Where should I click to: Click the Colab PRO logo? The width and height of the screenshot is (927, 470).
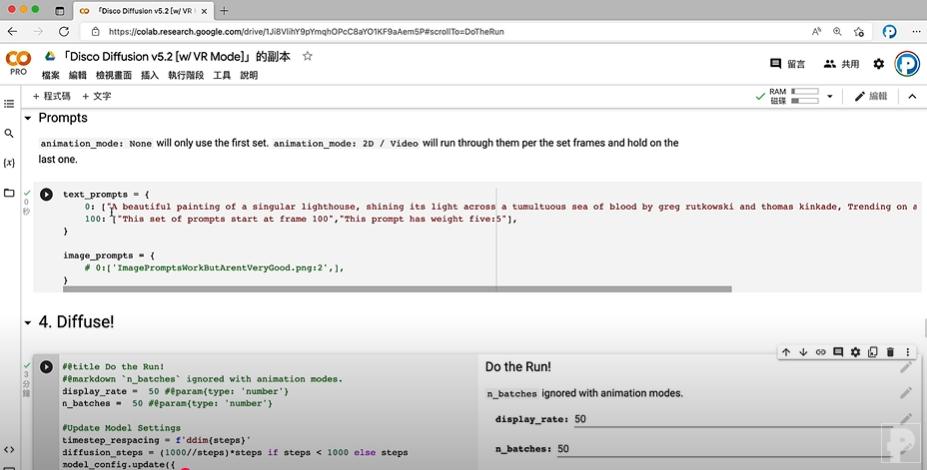[x=18, y=63]
